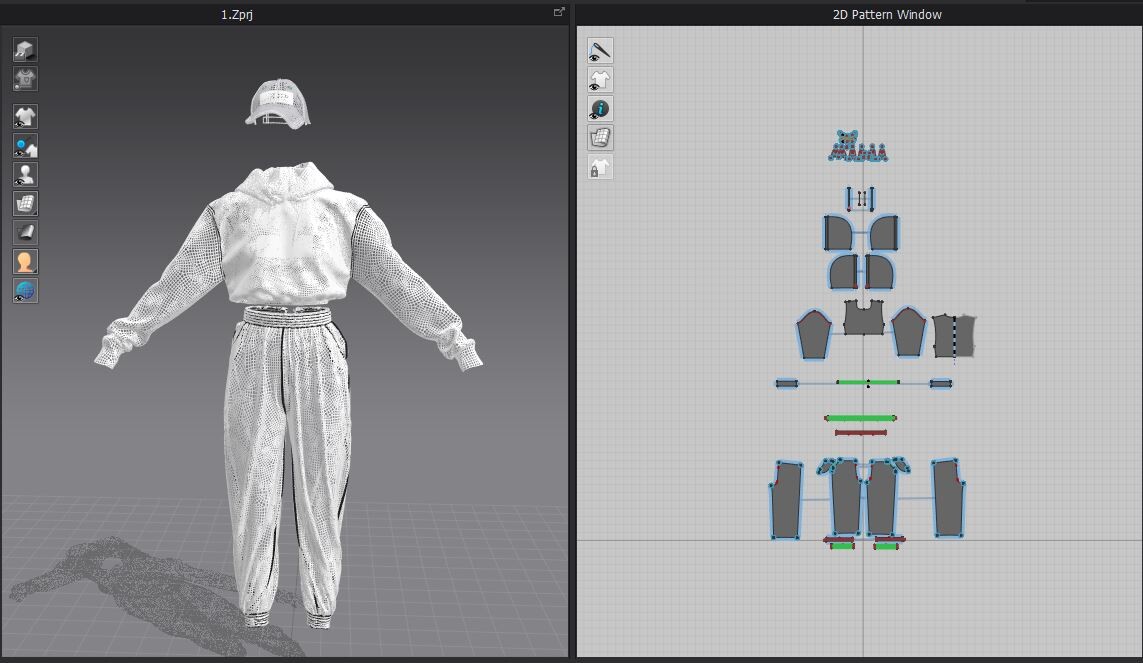The image size is (1143, 663).
Task: Toggle seamline display needle icon in 2D window
Action: pyautogui.click(x=600, y=50)
